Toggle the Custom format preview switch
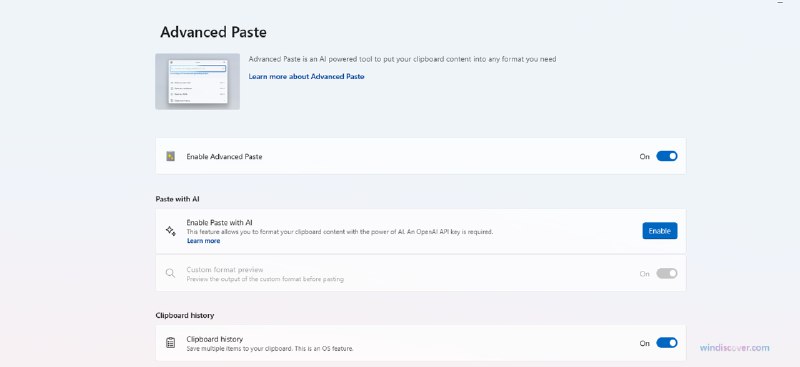The height and width of the screenshot is (367, 800). 666,274
